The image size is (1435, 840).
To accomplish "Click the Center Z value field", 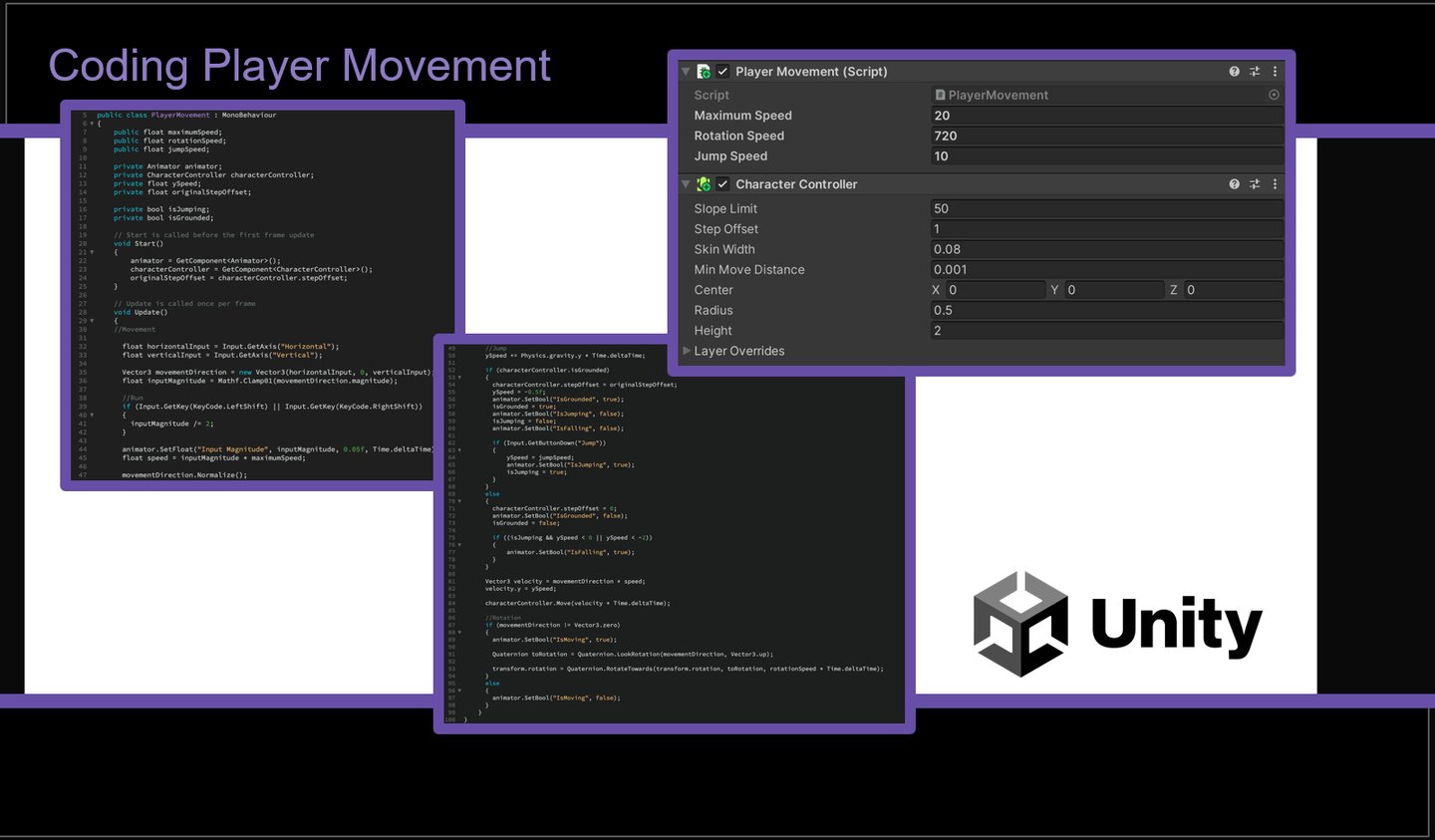I will [x=1233, y=290].
